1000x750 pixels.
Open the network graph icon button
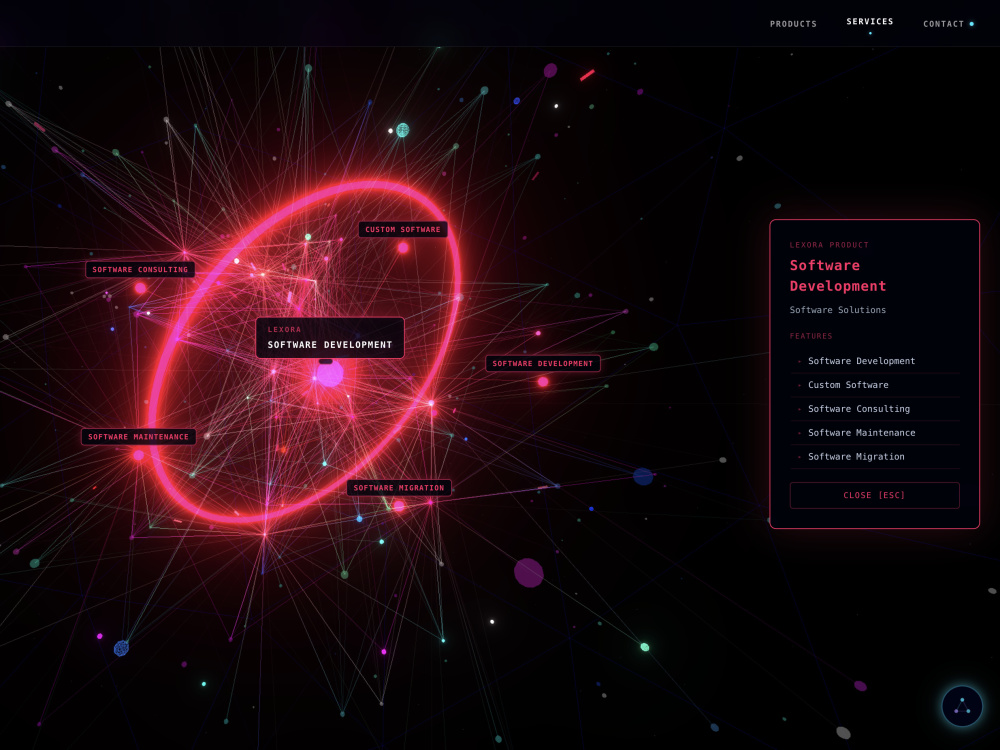coord(962,706)
